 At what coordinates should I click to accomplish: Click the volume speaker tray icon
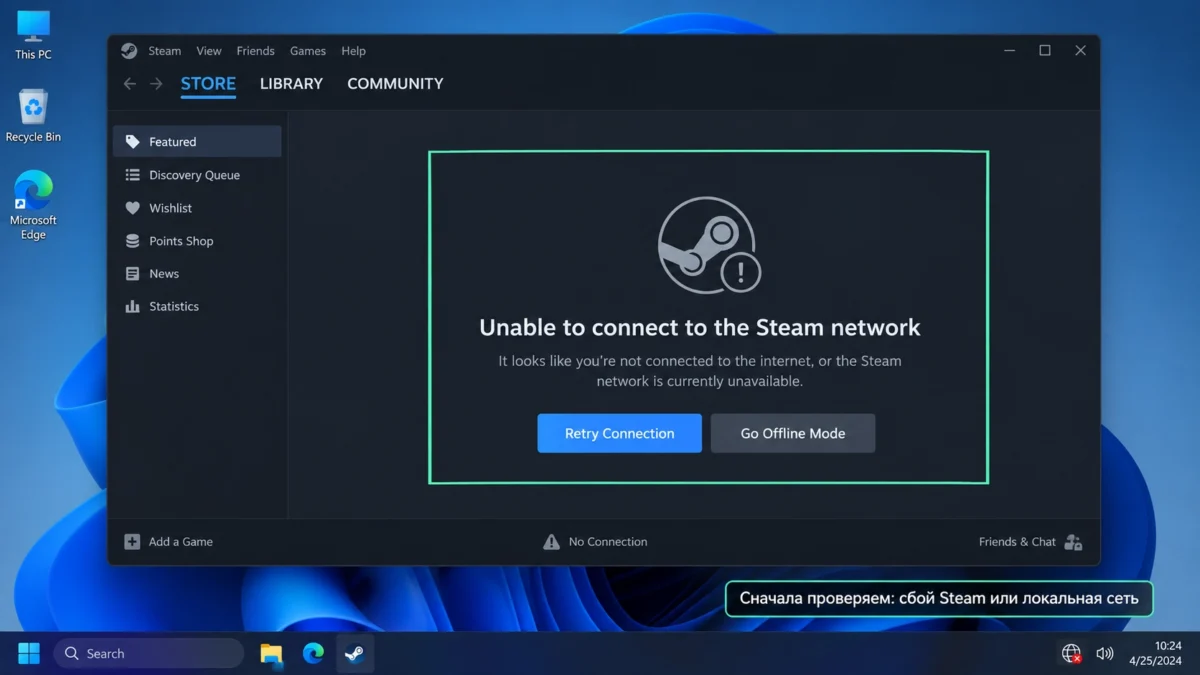pos(1104,654)
